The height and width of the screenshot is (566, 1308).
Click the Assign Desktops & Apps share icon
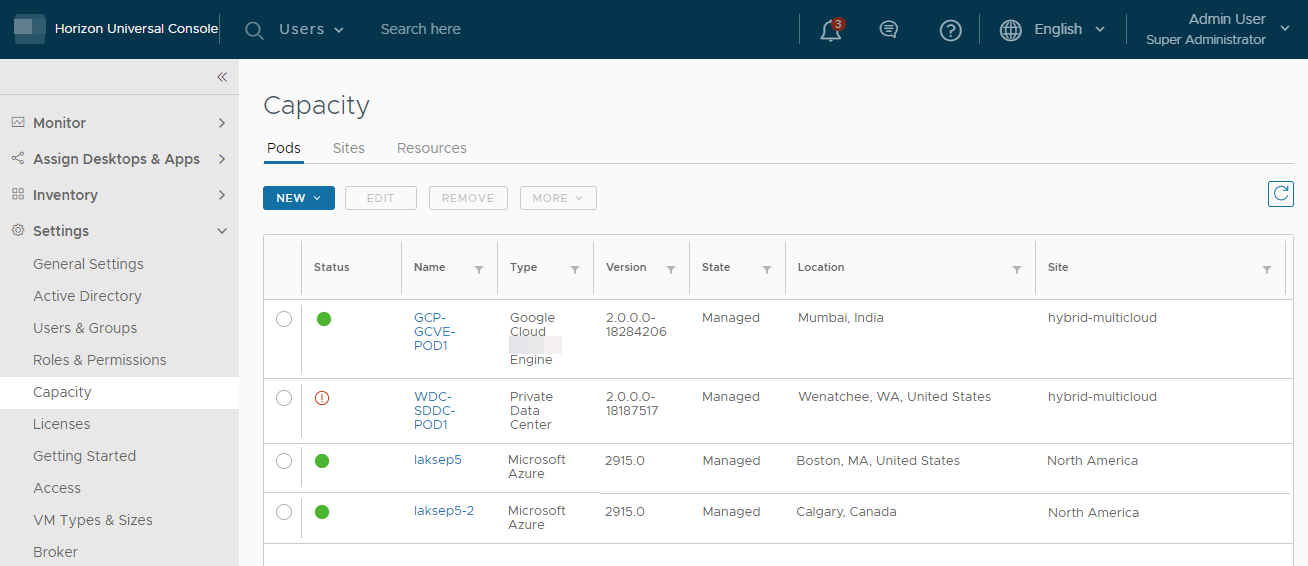18,158
